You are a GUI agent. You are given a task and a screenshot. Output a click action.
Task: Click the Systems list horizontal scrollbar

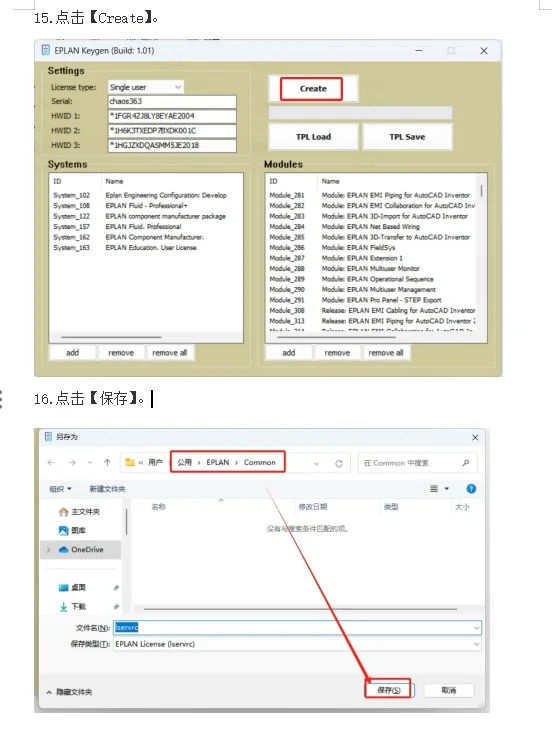click(x=111, y=337)
